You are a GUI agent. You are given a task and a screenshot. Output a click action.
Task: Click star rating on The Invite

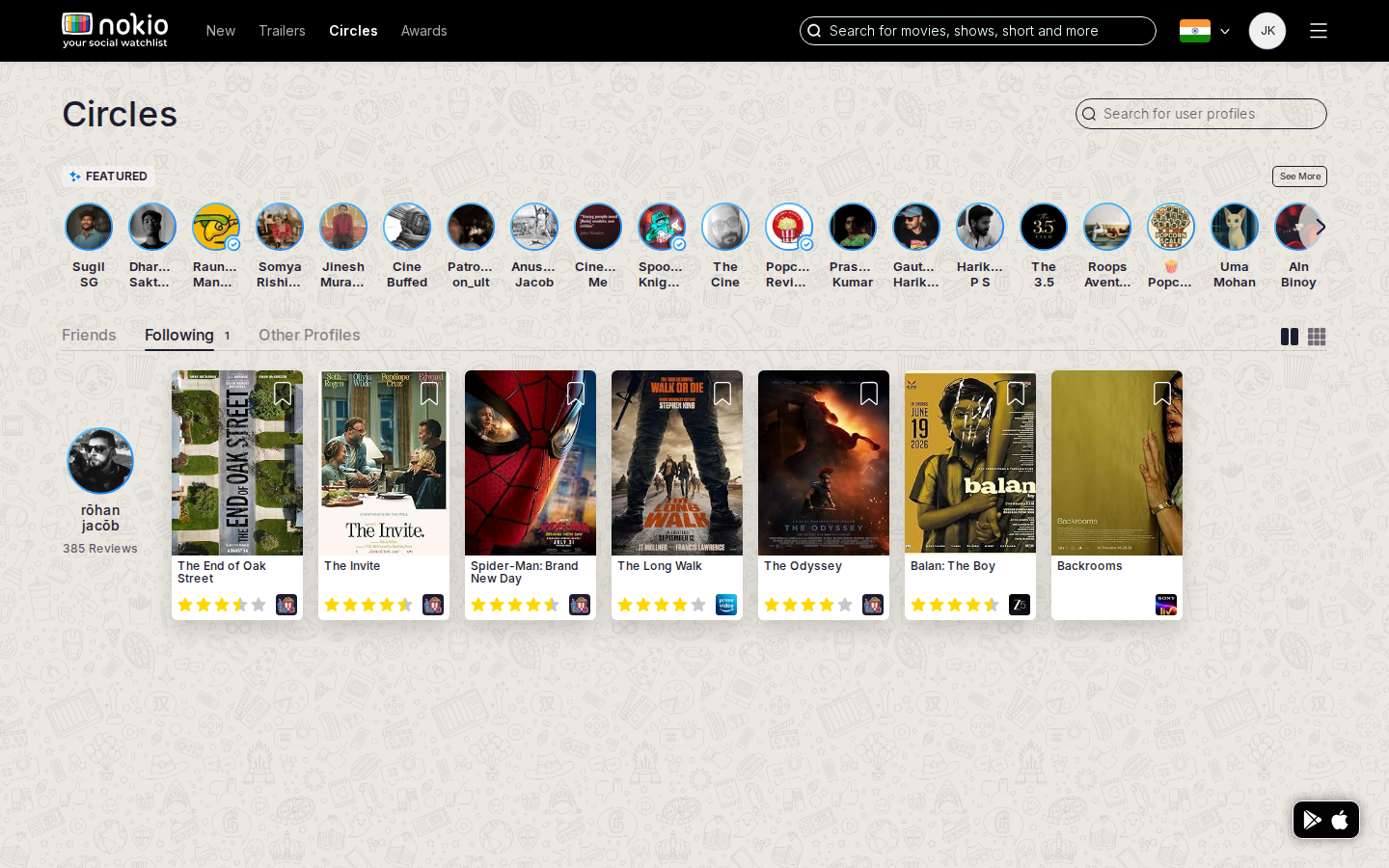[x=368, y=605]
